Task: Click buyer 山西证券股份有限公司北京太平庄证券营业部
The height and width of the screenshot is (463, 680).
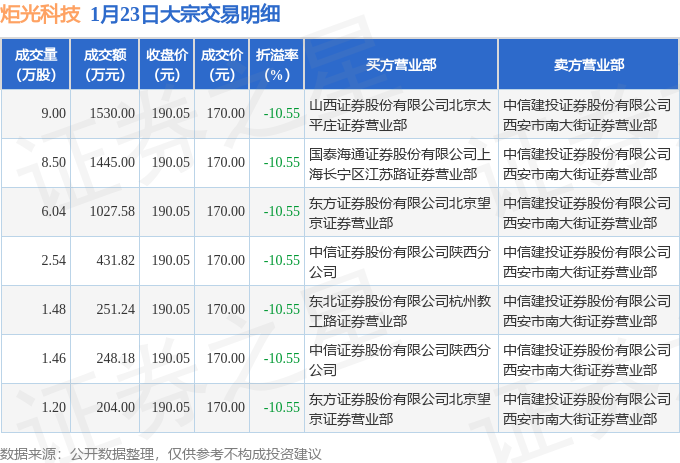Action: coord(400,115)
